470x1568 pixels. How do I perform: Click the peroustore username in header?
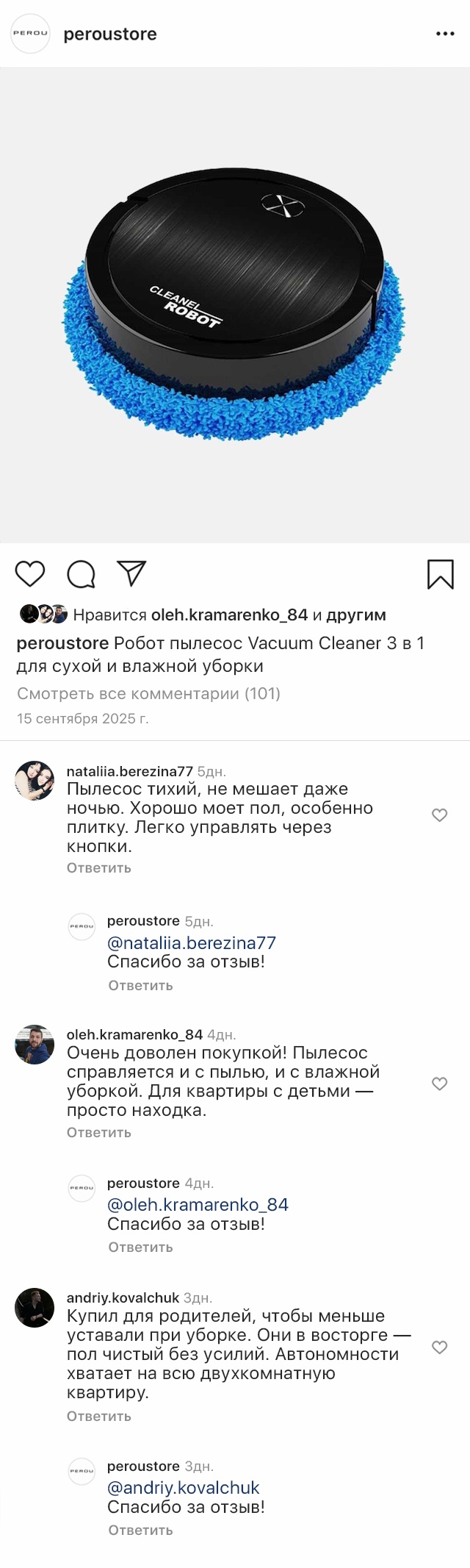pos(110,35)
